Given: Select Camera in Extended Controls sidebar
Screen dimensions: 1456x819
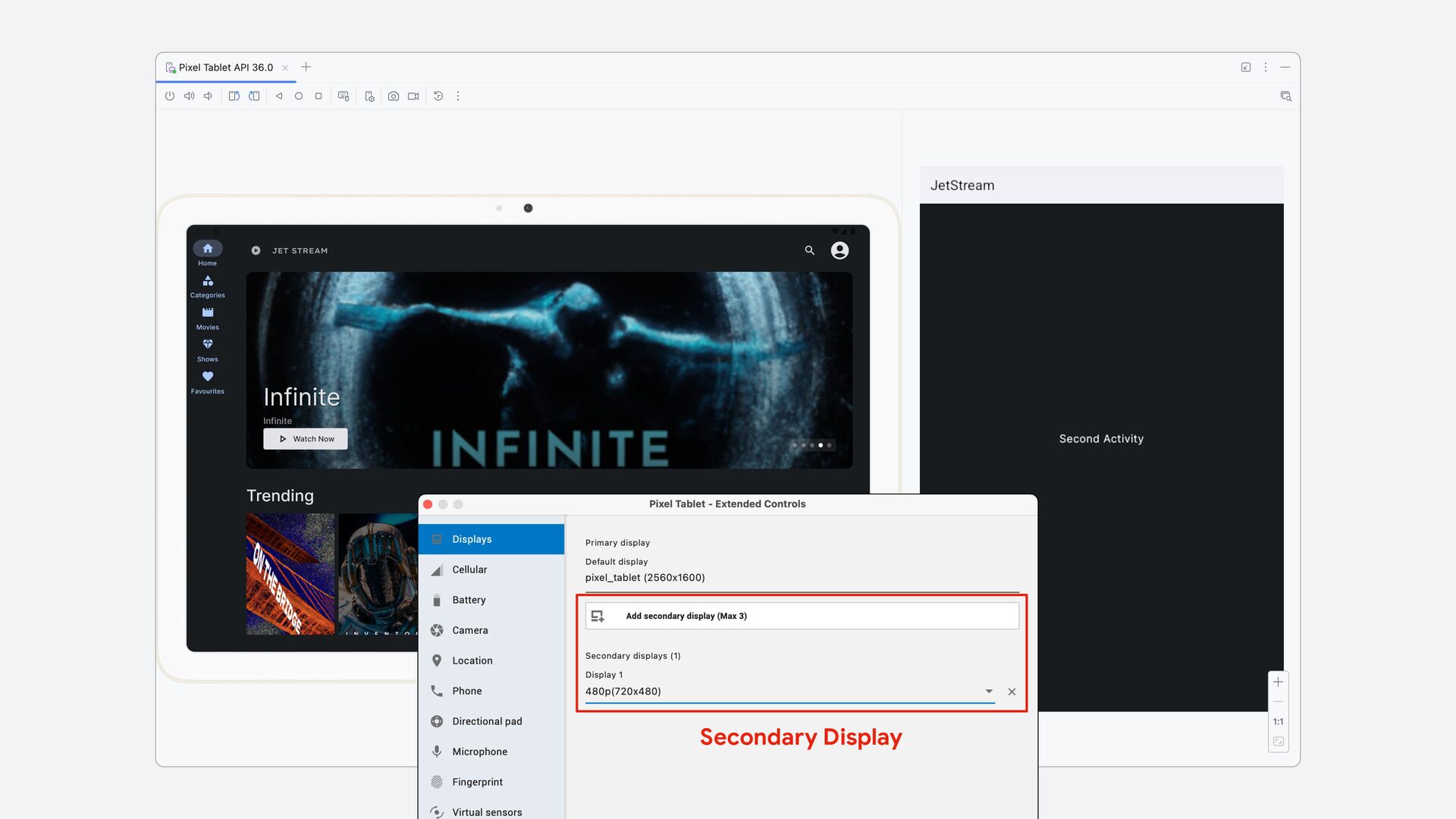Looking at the screenshot, I should point(491,630).
